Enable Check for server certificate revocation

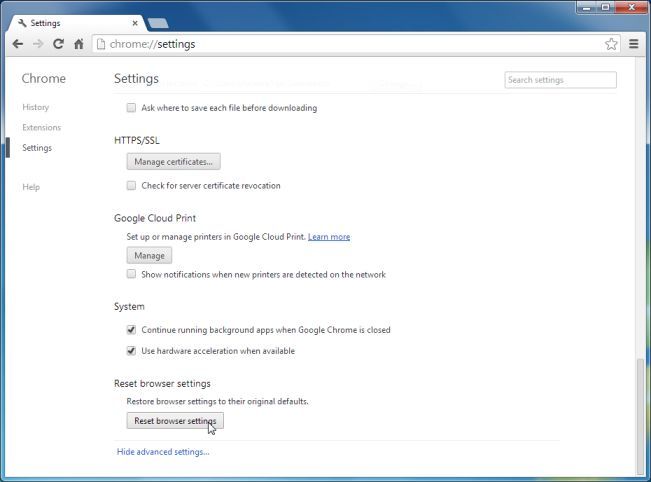pyautogui.click(x=131, y=186)
